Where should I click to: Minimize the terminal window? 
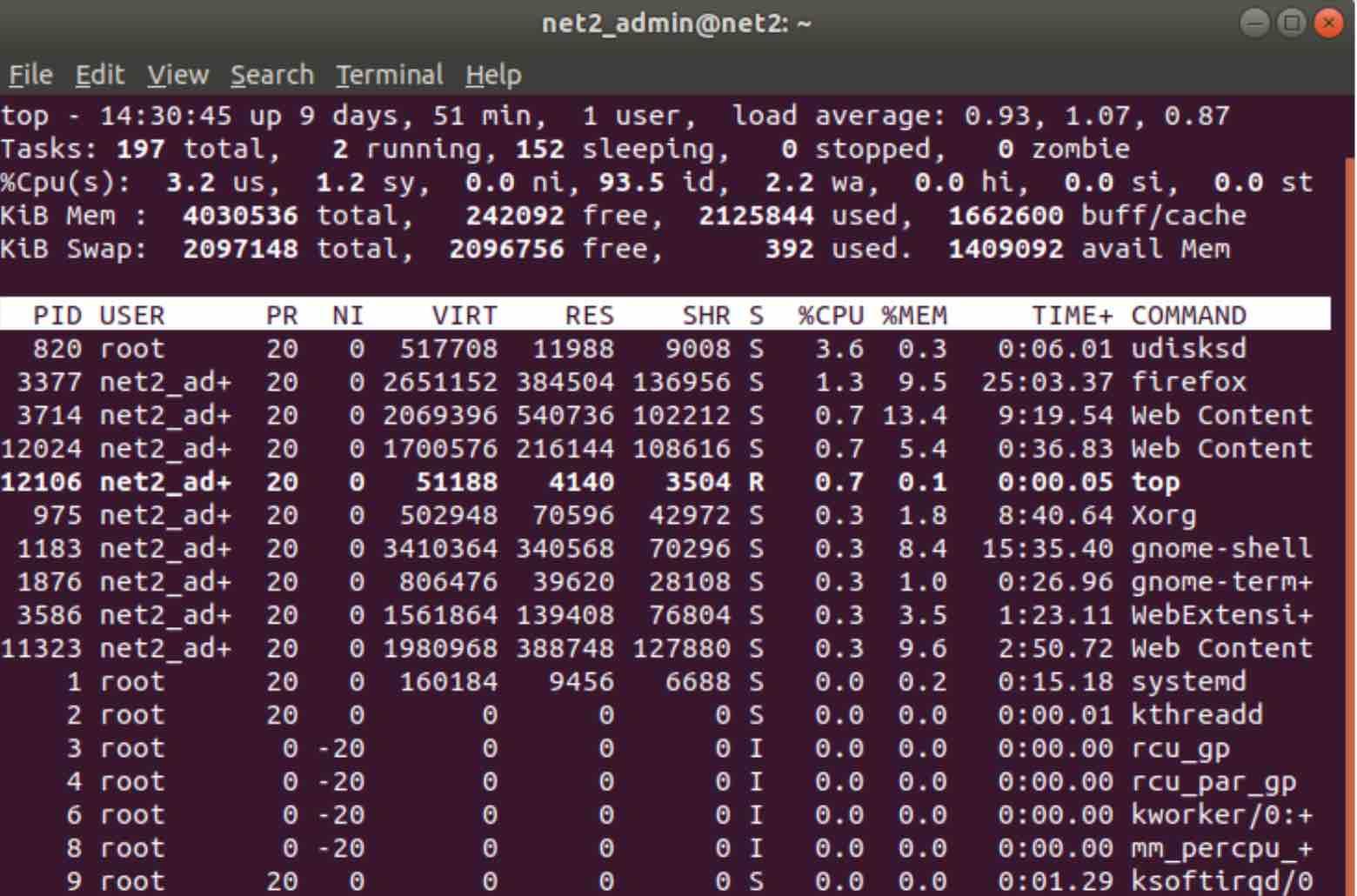(1254, 23)
